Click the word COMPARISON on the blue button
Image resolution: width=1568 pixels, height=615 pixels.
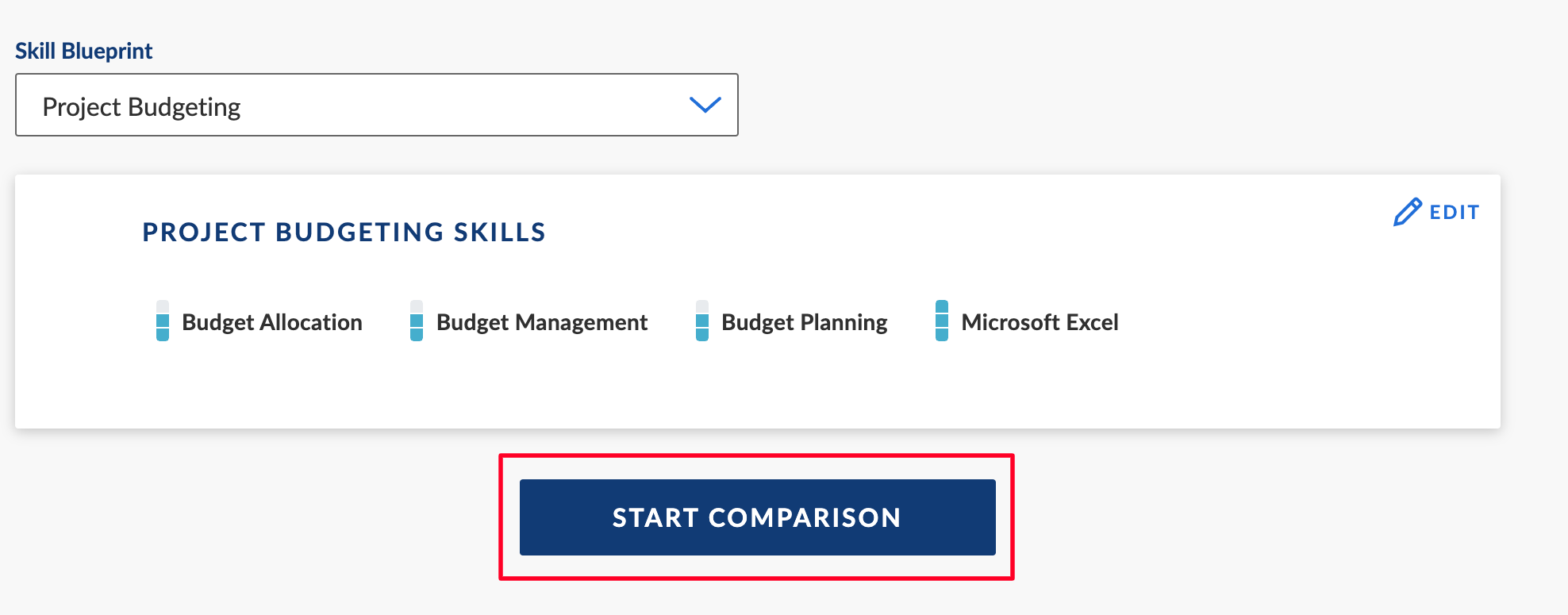click(805, 517)
